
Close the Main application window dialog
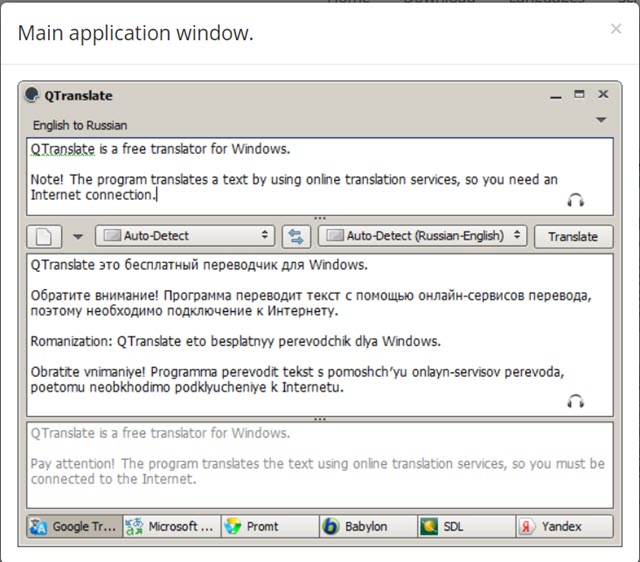pyautogui.click(x=616, y=29)
